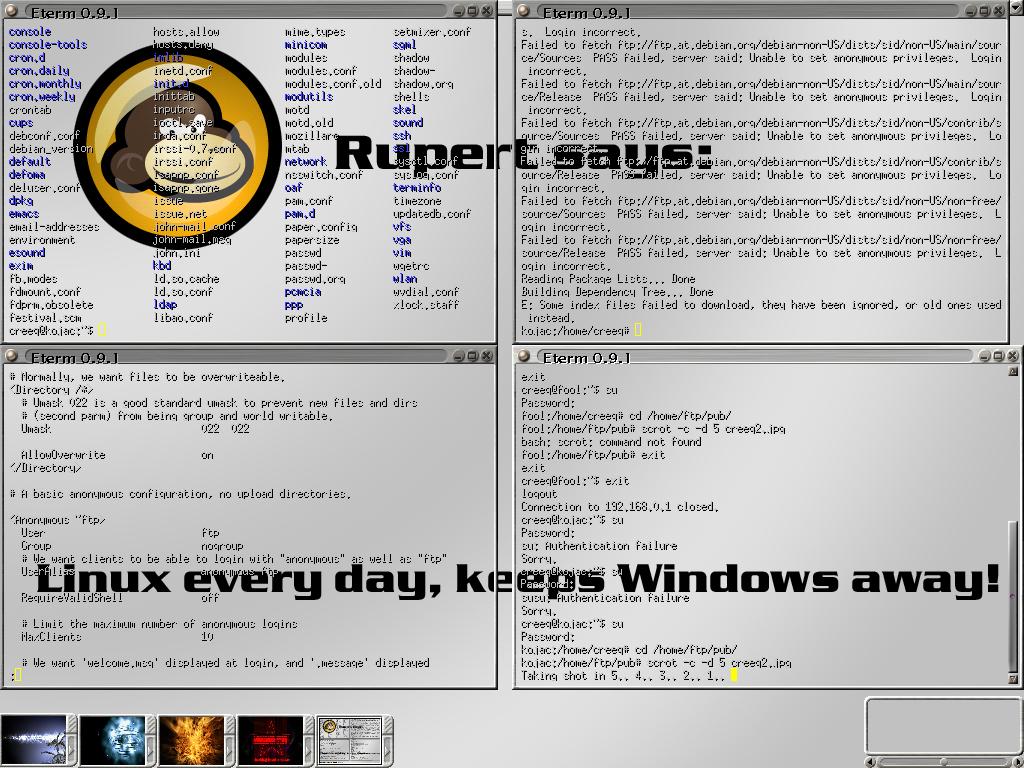Close the top-right Eterm showing fetch errors
The height and width of the screenshot is (768, 1024).
pyautogui.click(x=999, y=11)
